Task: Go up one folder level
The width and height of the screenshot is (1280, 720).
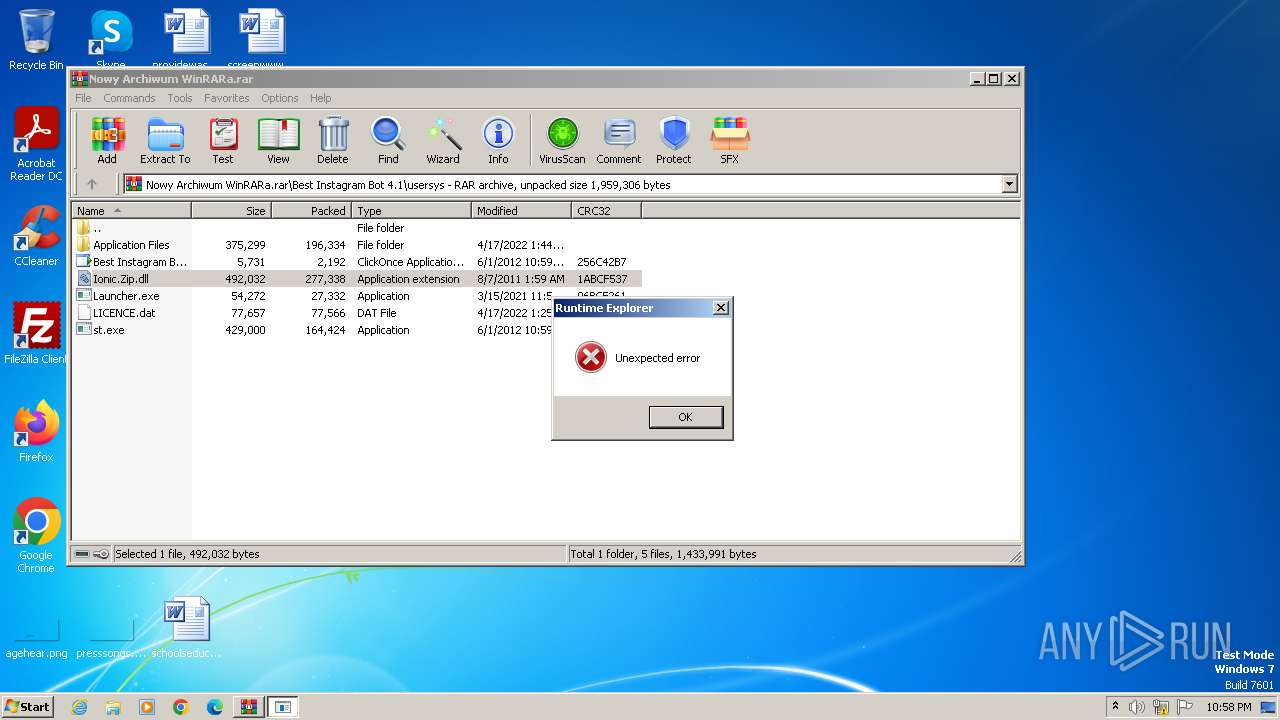Action: pyautogui.click(x=92, y=184)
